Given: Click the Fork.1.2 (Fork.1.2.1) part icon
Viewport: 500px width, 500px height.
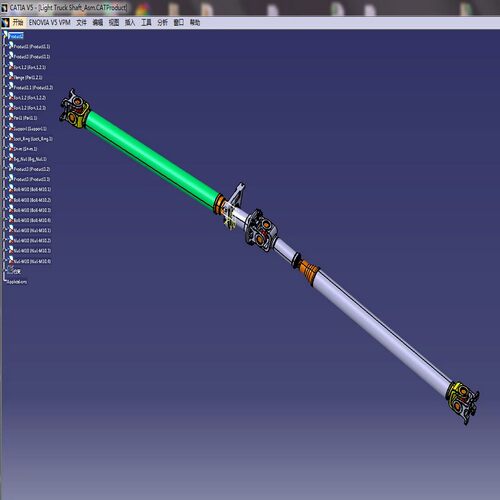Looking at the screenshot, I should [11, 66].
